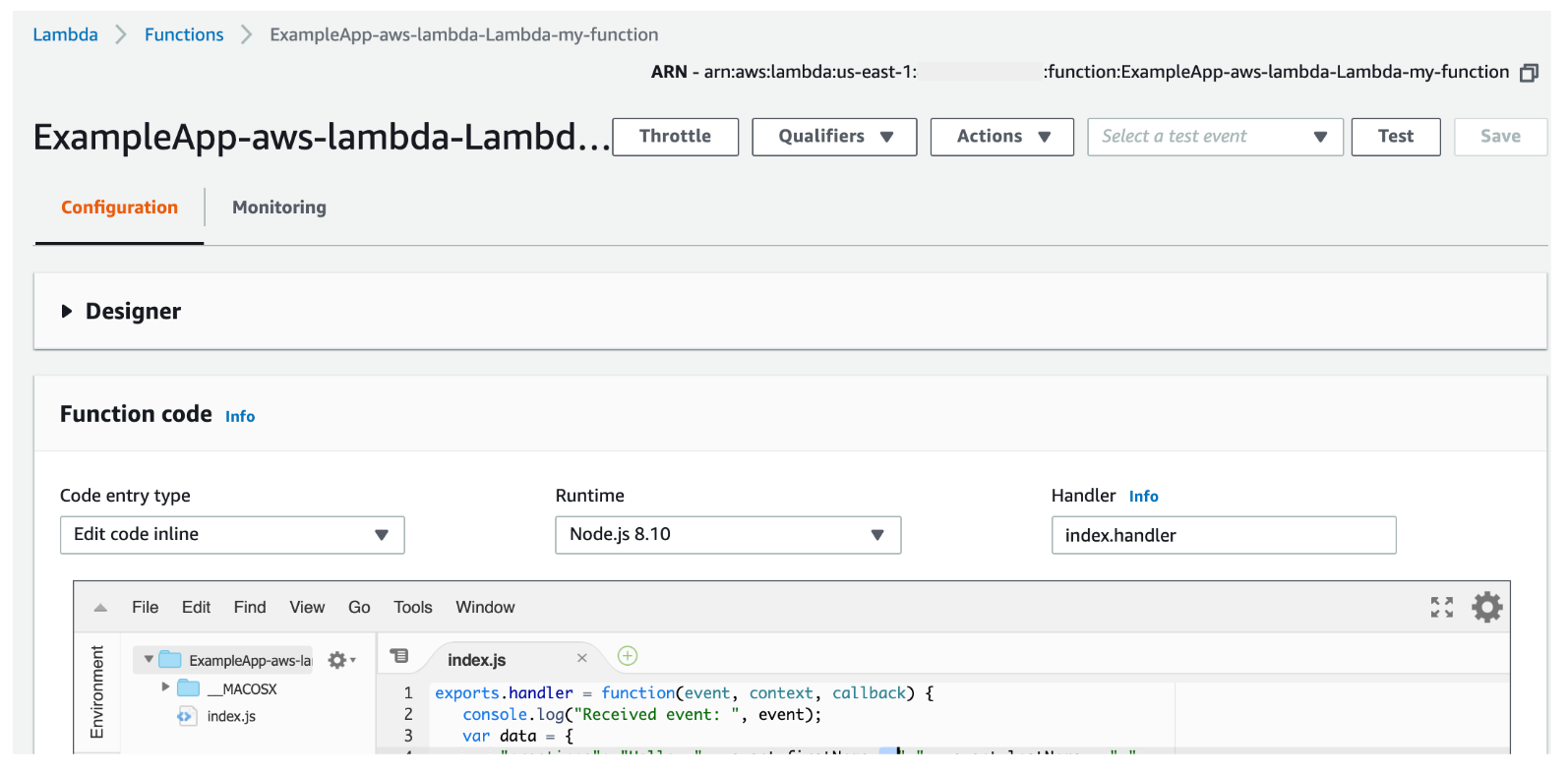
Task: Click the Save button
Action: click(1500, 137)
